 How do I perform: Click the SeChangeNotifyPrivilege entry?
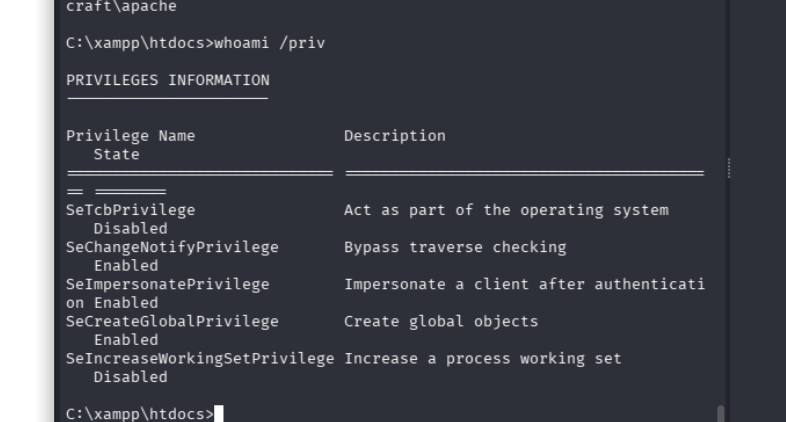point(172,247)
